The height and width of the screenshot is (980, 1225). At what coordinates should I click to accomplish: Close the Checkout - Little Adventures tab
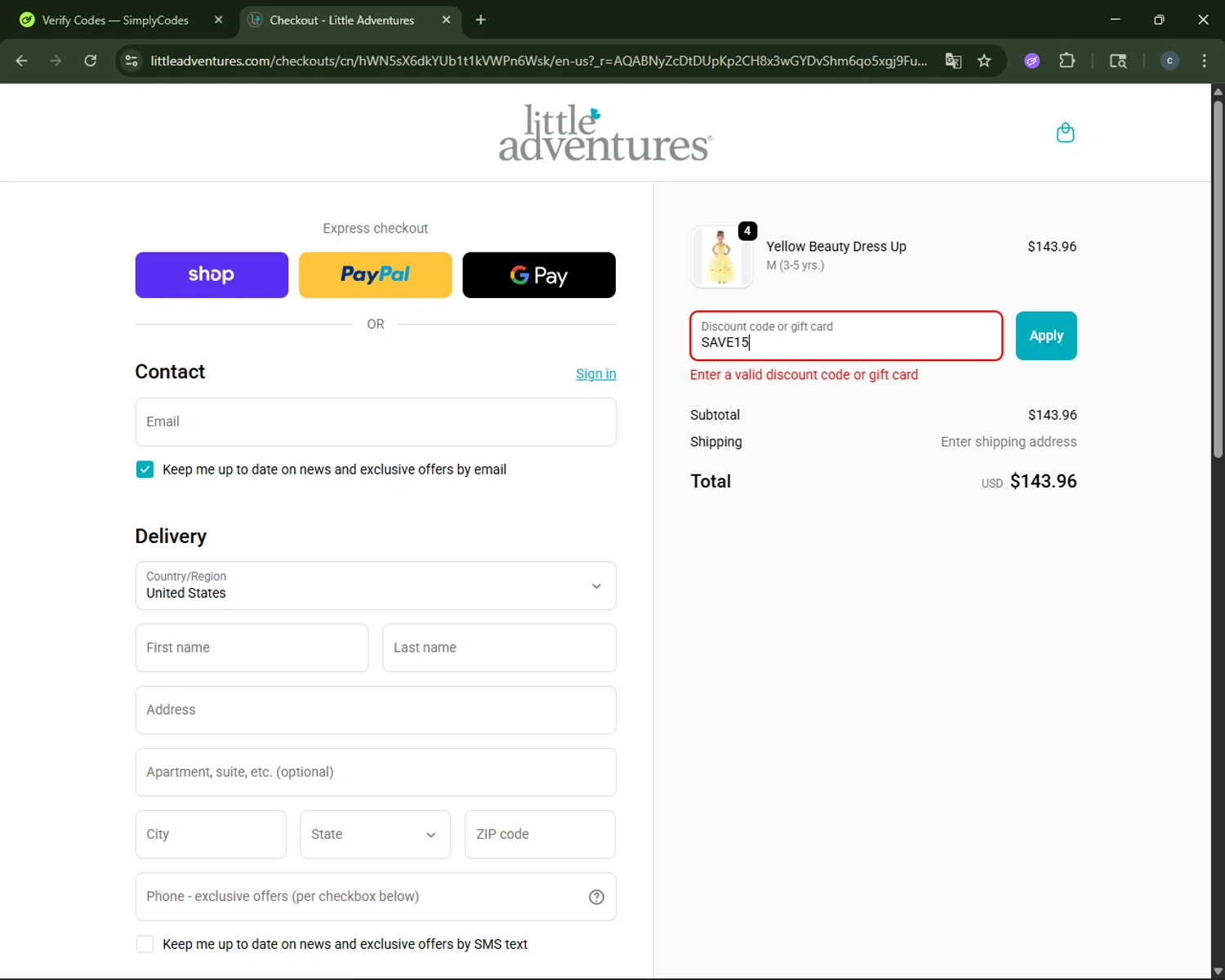(x=446, y=20)
